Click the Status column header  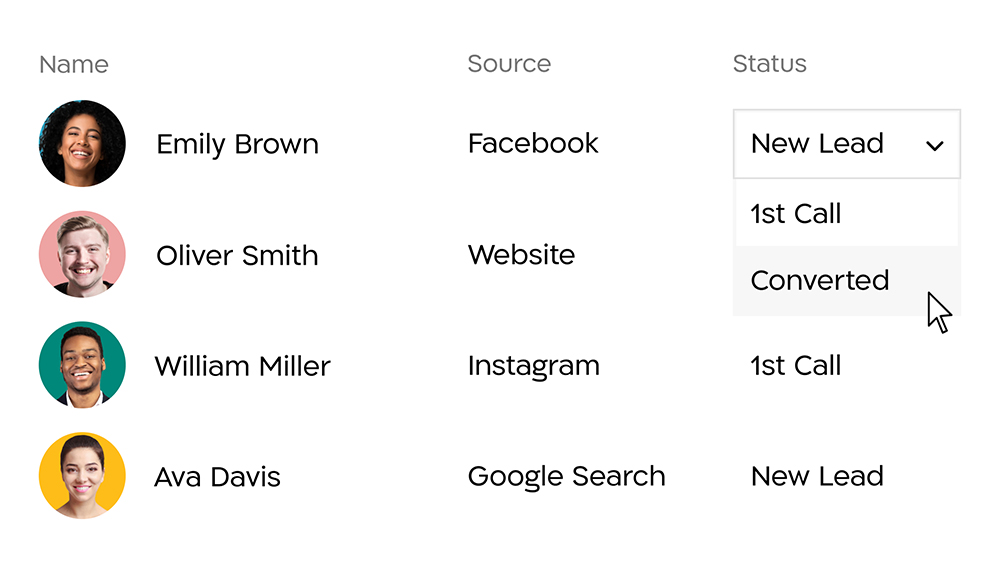770,64
